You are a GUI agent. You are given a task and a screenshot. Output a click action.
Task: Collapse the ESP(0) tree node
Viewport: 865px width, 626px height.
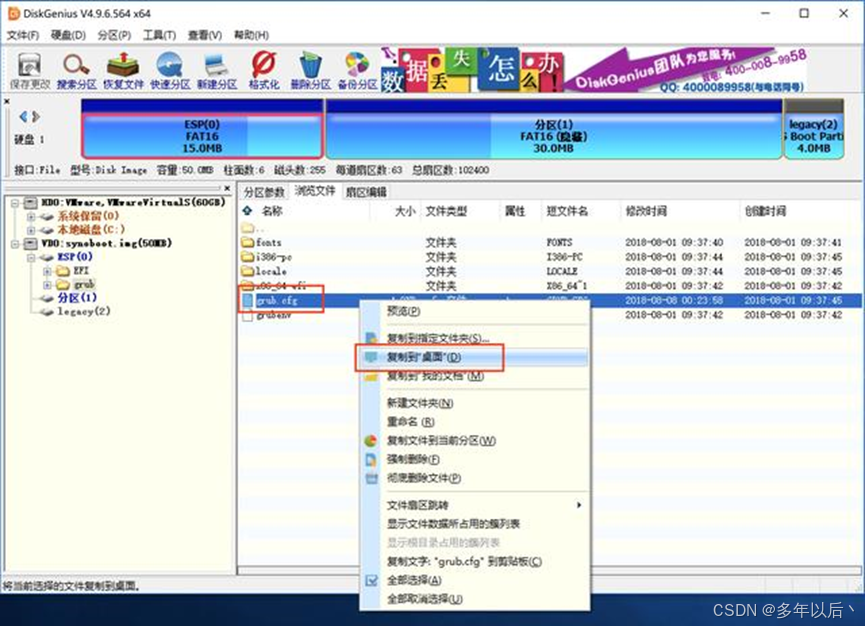(x=31, y=257)
